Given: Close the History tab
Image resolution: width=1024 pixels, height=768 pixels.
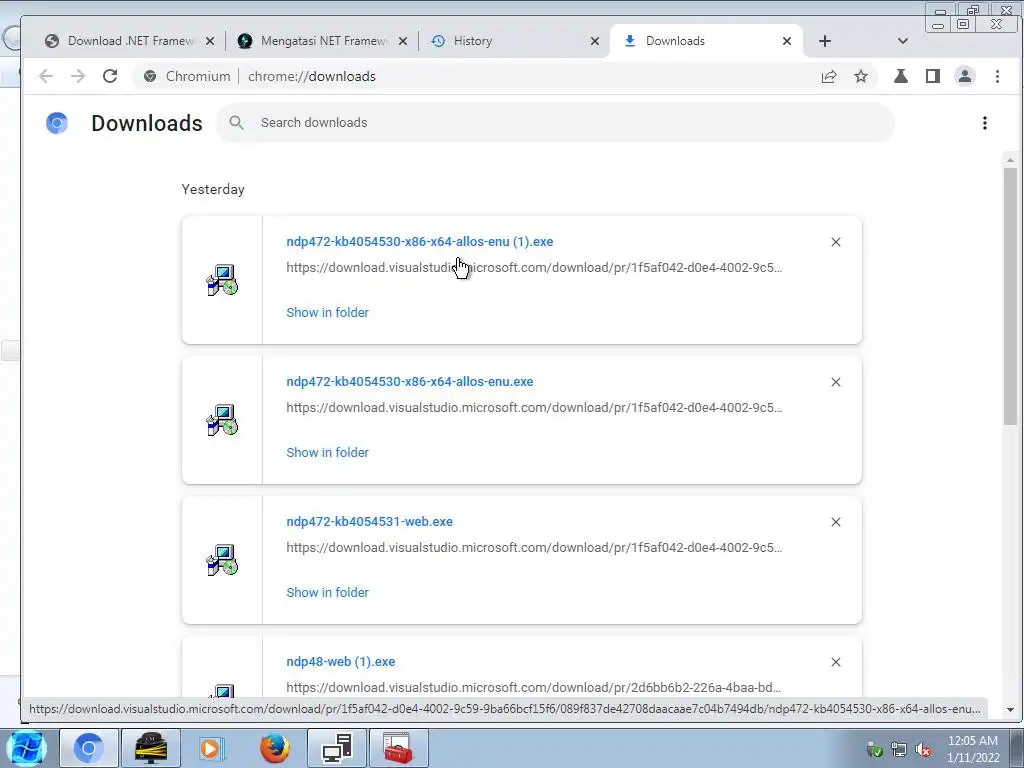Looking at the screenshot, I should [x=595, y=41].
